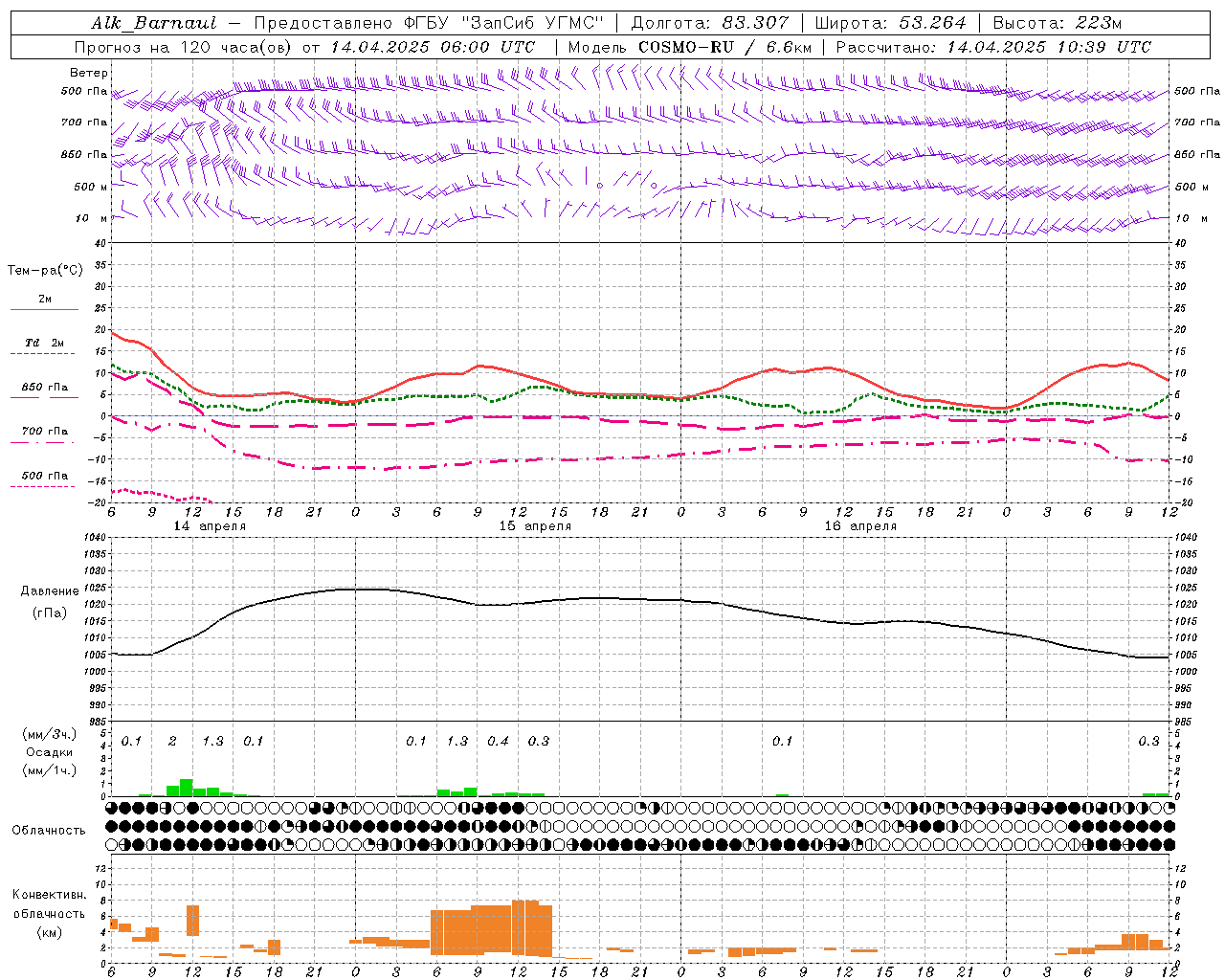Click the Alk_Barnaul station title
This screenshot has height=980, width=1225.
(154, 23)
